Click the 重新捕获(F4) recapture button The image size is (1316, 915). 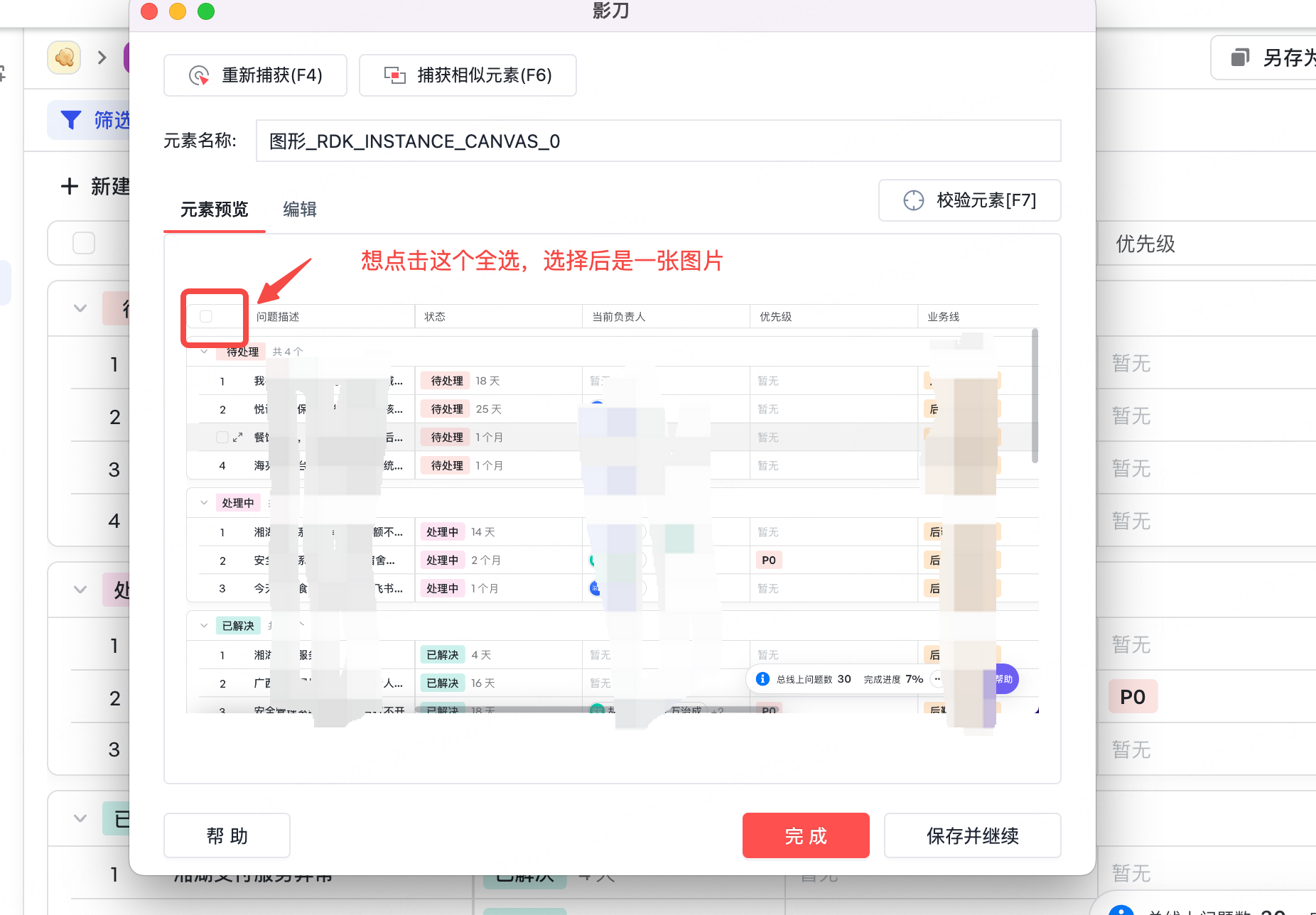coord(255,75)
